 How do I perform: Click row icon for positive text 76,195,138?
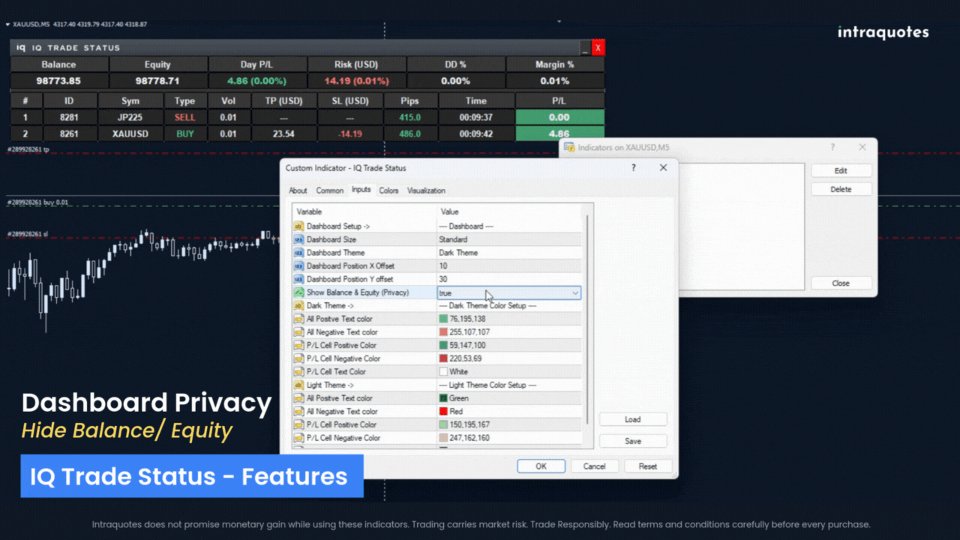pyautogui.click(x=299, y=319)
